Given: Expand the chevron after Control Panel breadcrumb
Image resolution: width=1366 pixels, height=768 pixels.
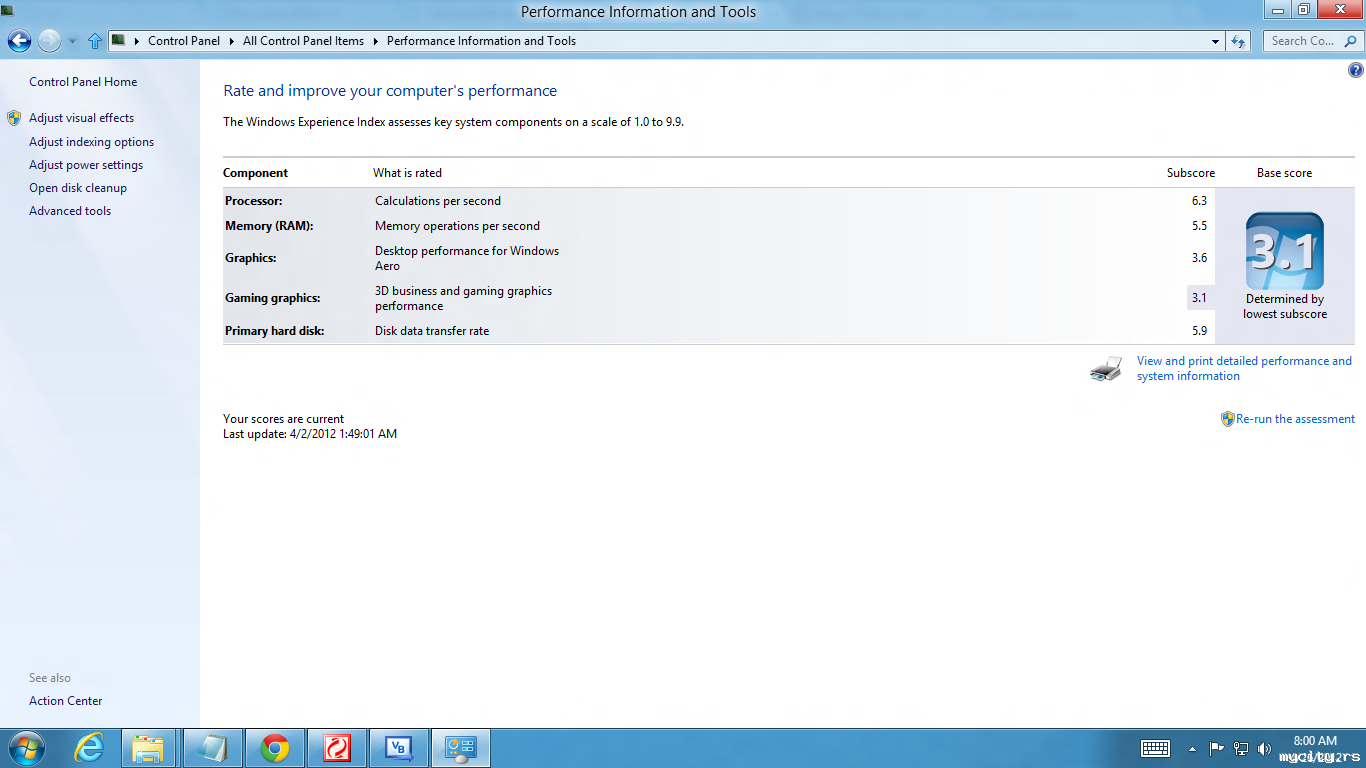Looking at the screenshot, I should (x=231, y=42).
